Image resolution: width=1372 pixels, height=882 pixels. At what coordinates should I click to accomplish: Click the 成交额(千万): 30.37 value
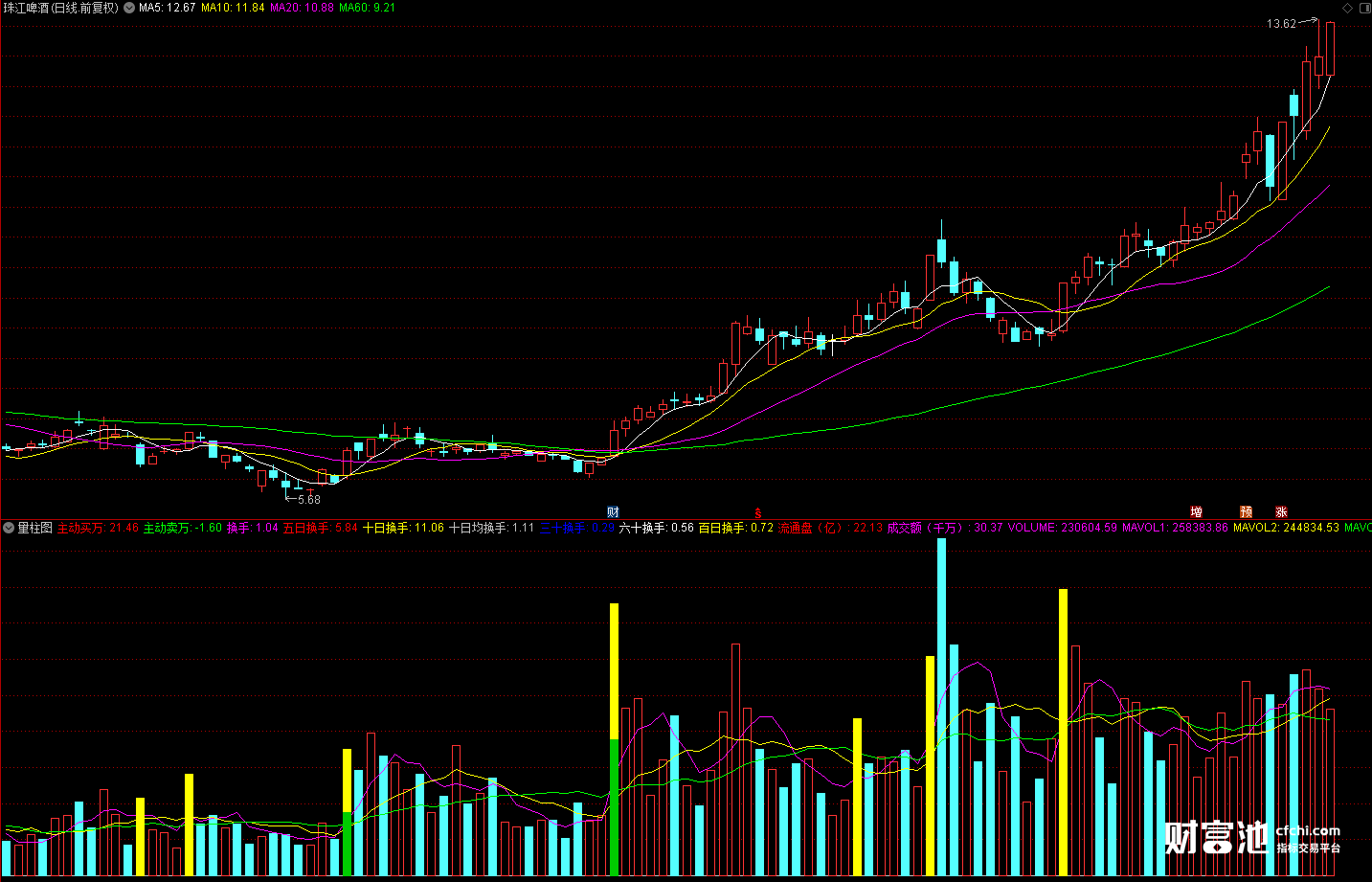pos(945,528)
